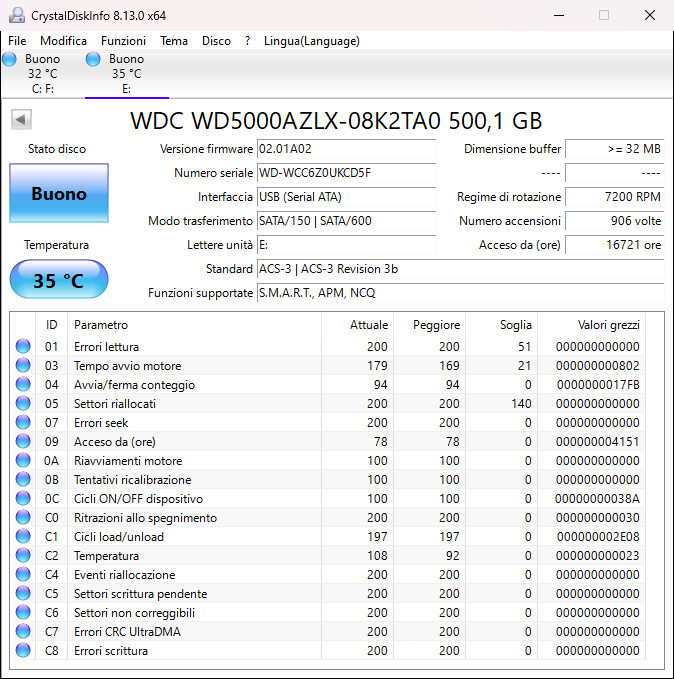This screenshot has width=674, height=679.
Task: Click the ID column header
Action: [x=52, y=325]
